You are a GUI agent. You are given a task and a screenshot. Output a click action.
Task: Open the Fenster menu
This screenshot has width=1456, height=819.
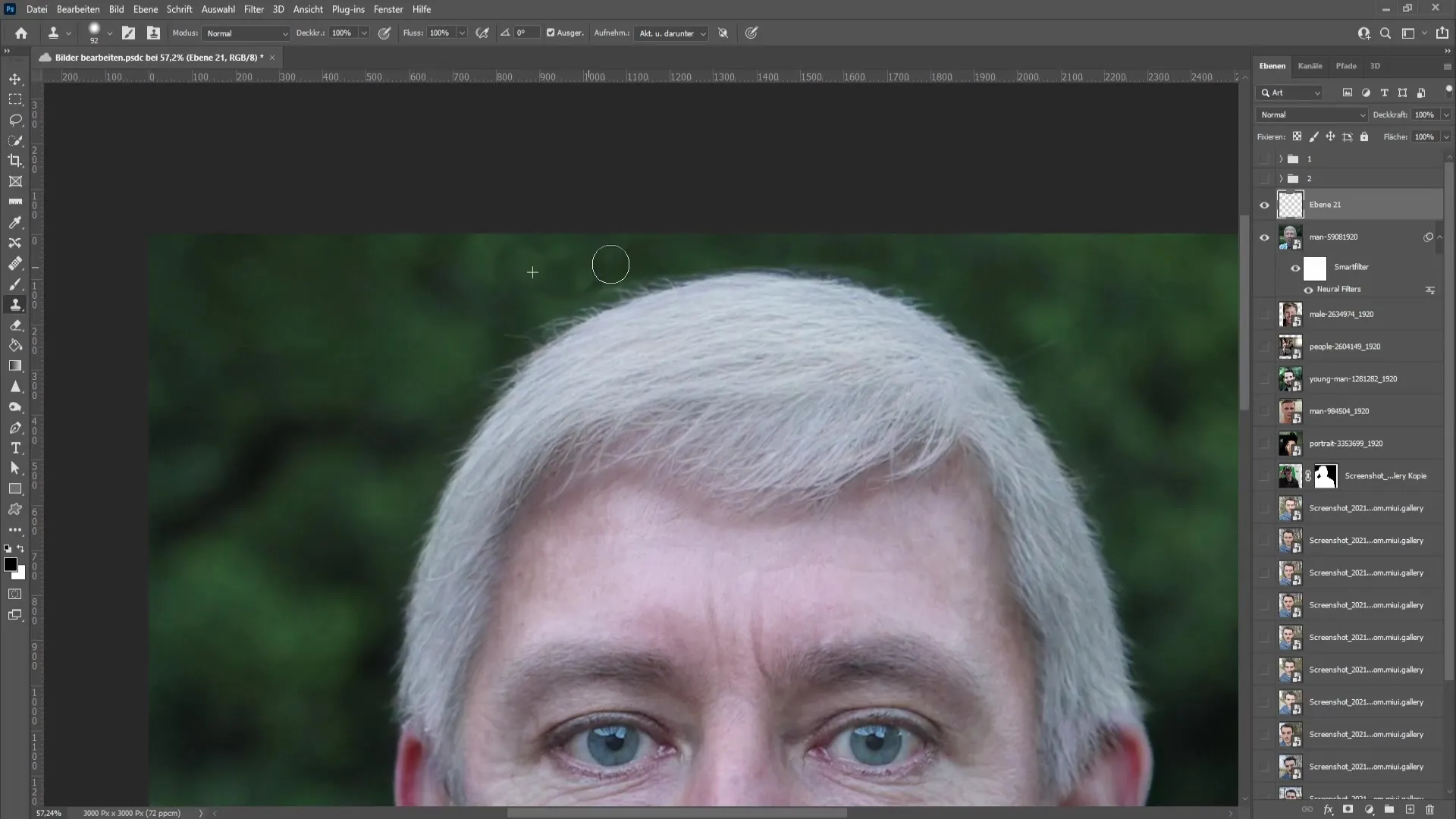tap(388, 9)
